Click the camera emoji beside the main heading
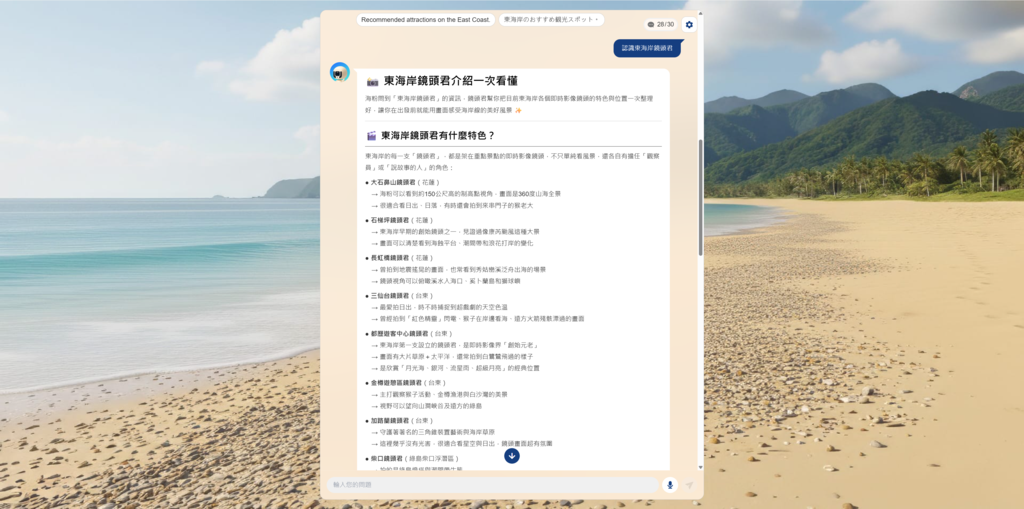Viewport: 1024px width, 509px height. (372, 82)
